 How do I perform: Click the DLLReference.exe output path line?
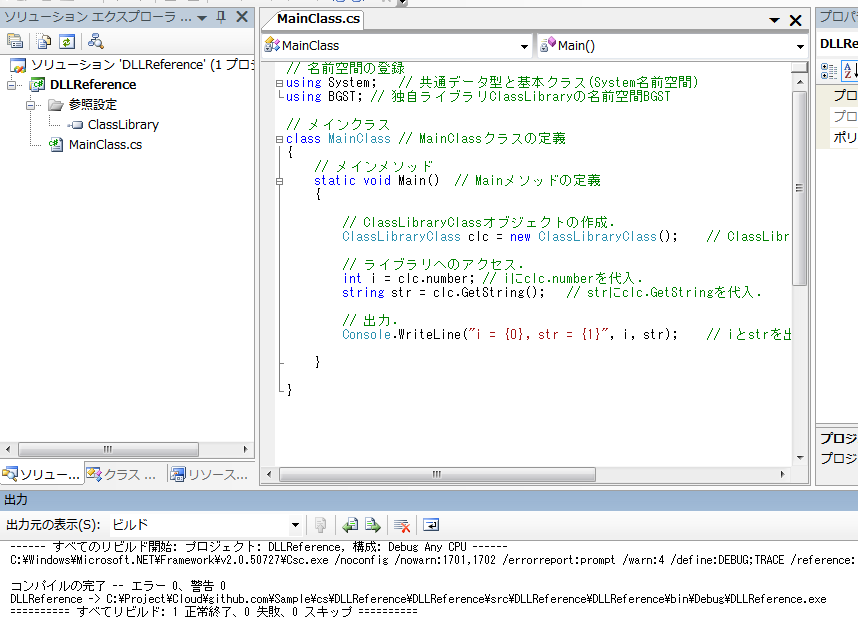tap(418, 599)
